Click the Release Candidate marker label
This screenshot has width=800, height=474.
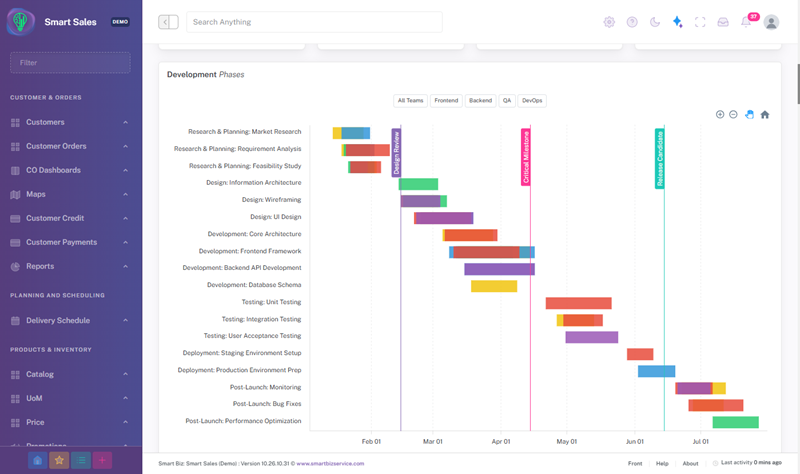(660, 159)
